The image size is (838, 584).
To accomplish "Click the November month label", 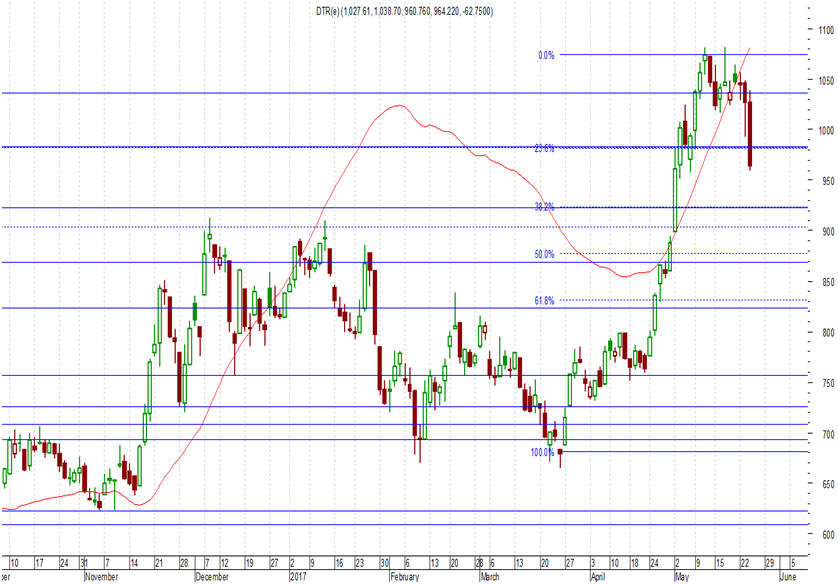I will (x=102, y=577).
